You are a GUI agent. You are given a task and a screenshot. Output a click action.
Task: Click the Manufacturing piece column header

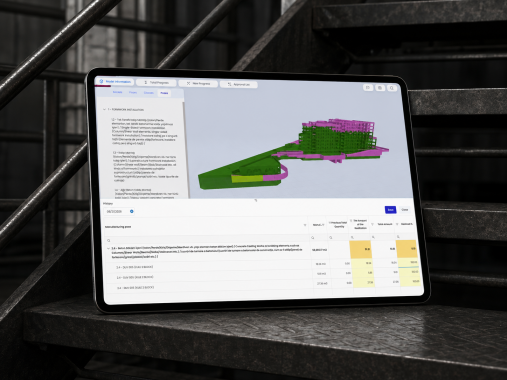(118, 227)
